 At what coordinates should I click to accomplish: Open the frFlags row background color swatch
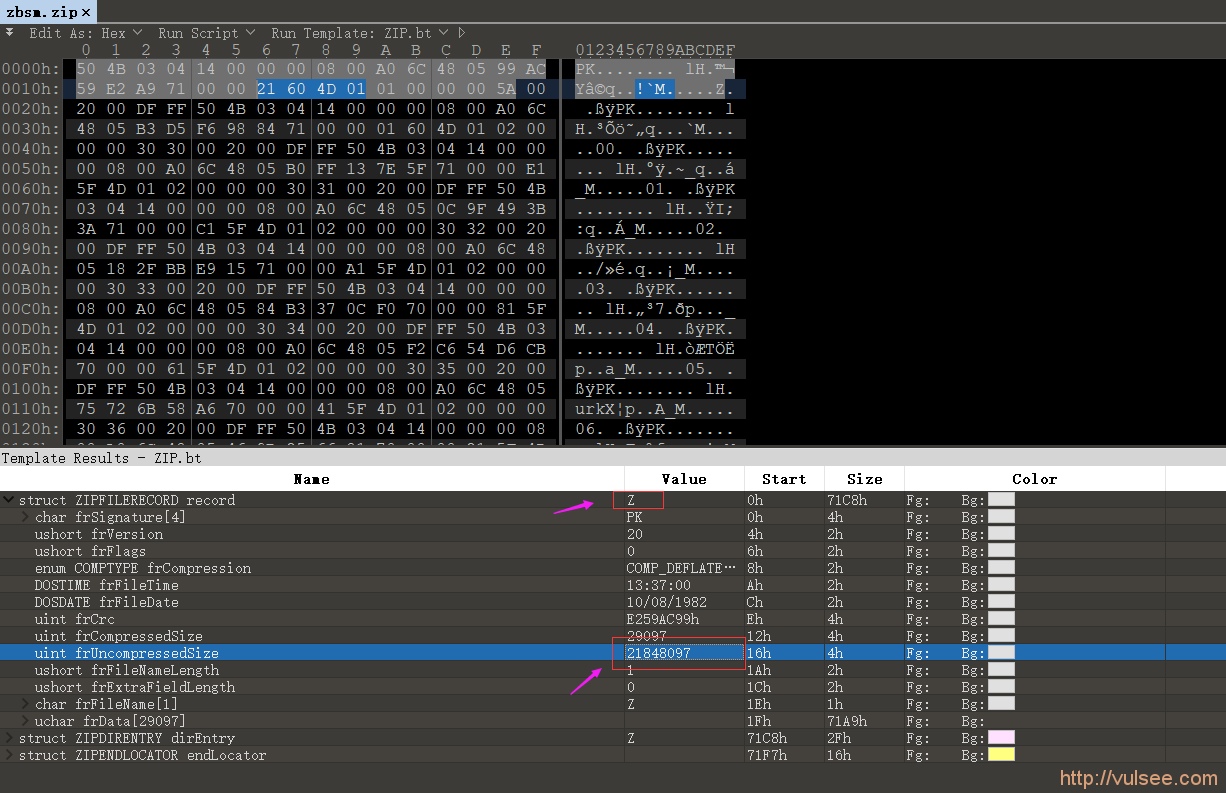coord(1001,551)
